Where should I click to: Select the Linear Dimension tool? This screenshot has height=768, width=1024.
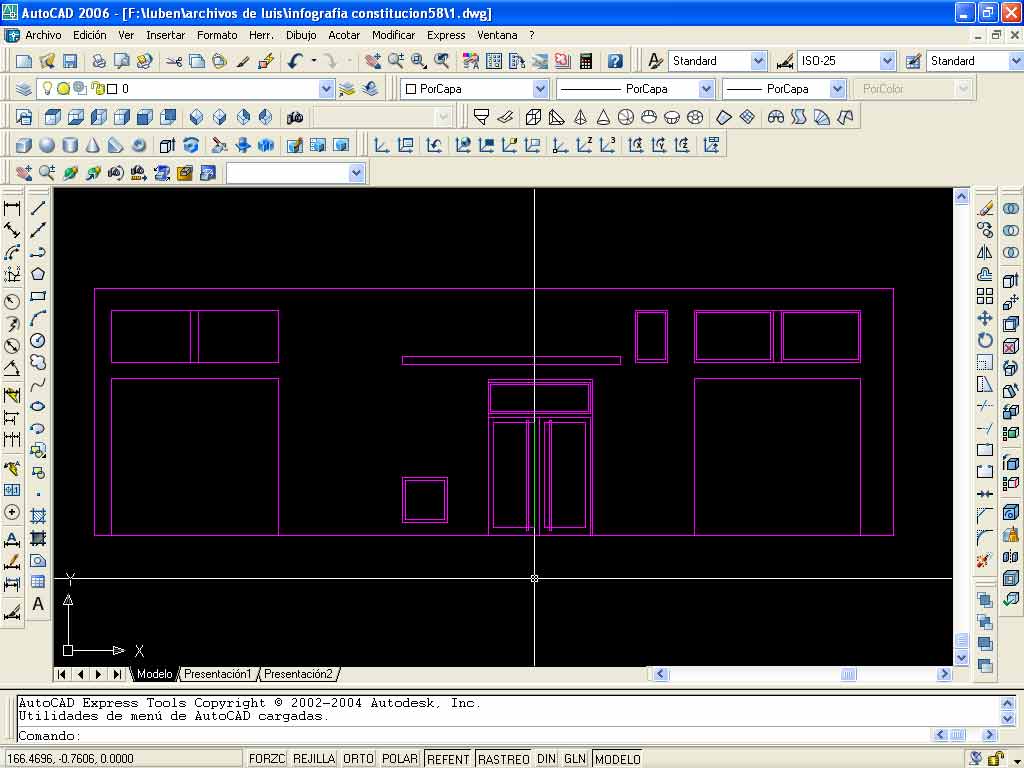tap(12, 208)
